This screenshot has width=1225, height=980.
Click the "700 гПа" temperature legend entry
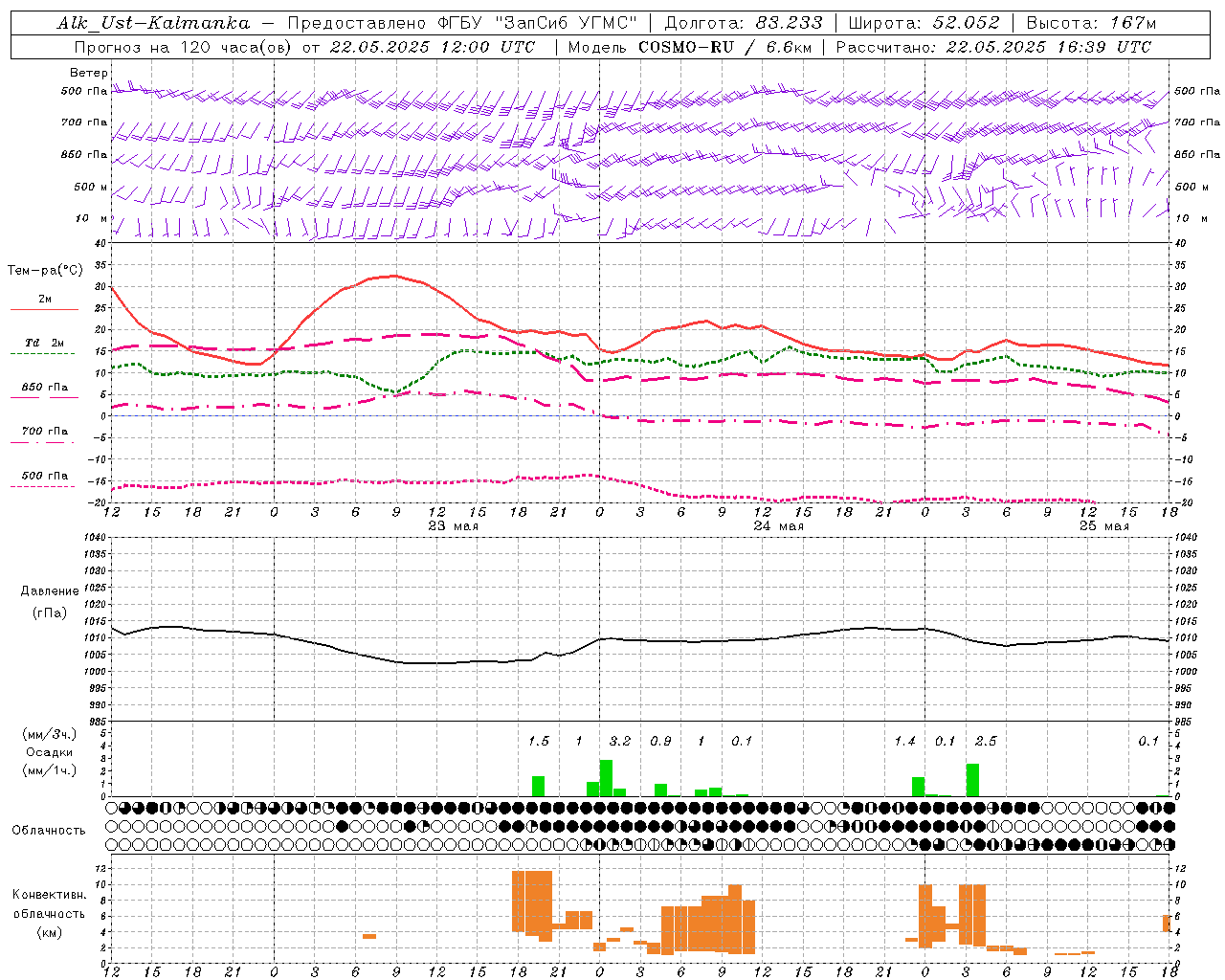[x=45, y=431]
